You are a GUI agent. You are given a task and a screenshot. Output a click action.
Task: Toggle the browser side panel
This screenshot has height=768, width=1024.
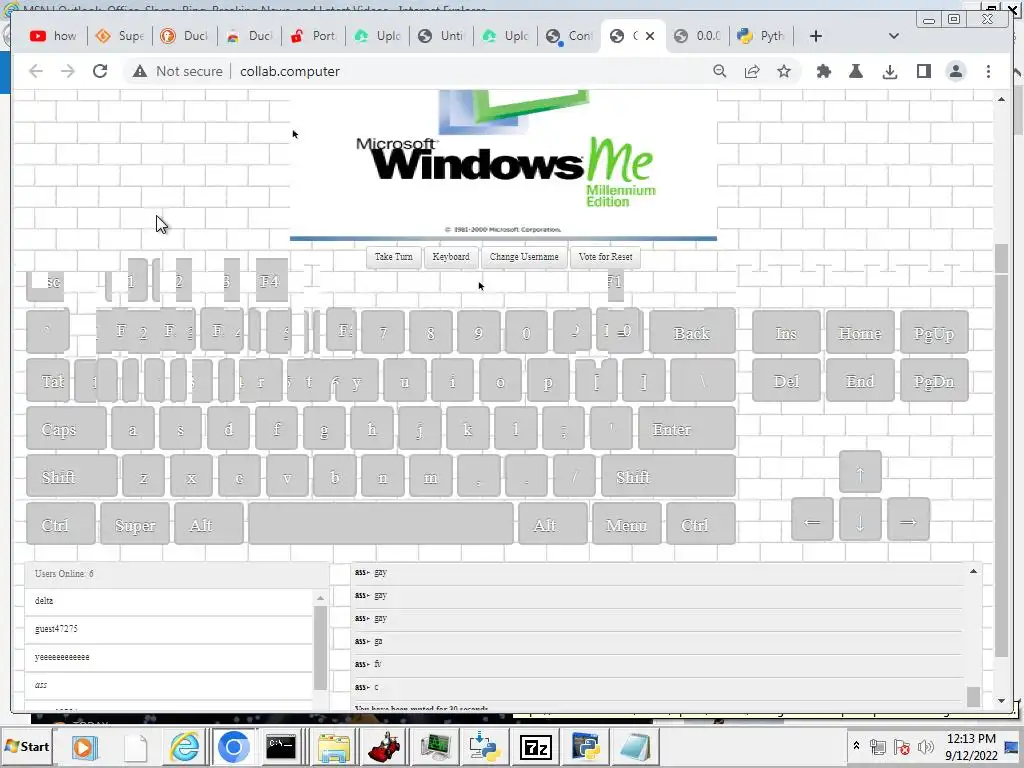[923, 71]
